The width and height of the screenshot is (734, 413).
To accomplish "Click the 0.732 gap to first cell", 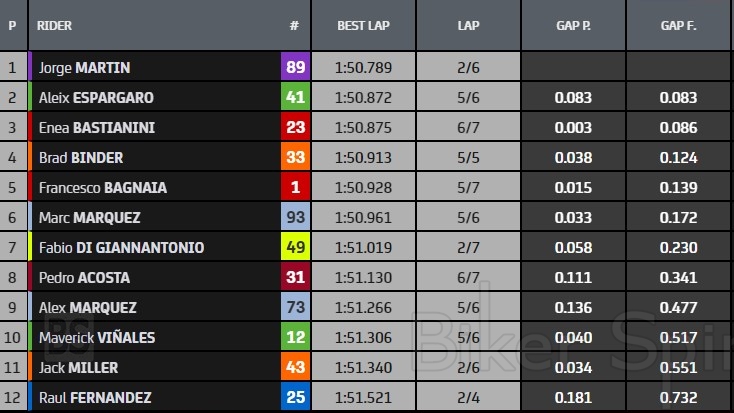I will point(679,398).
